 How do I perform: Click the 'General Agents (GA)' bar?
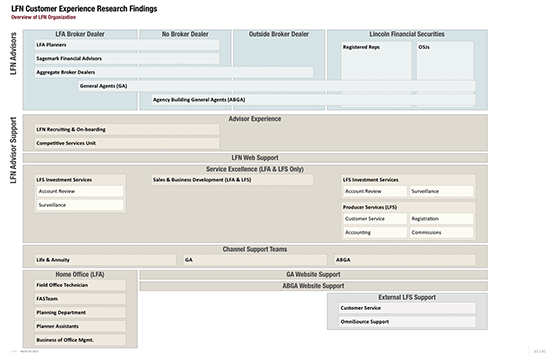pyautogui.click(x=277, y=86)
